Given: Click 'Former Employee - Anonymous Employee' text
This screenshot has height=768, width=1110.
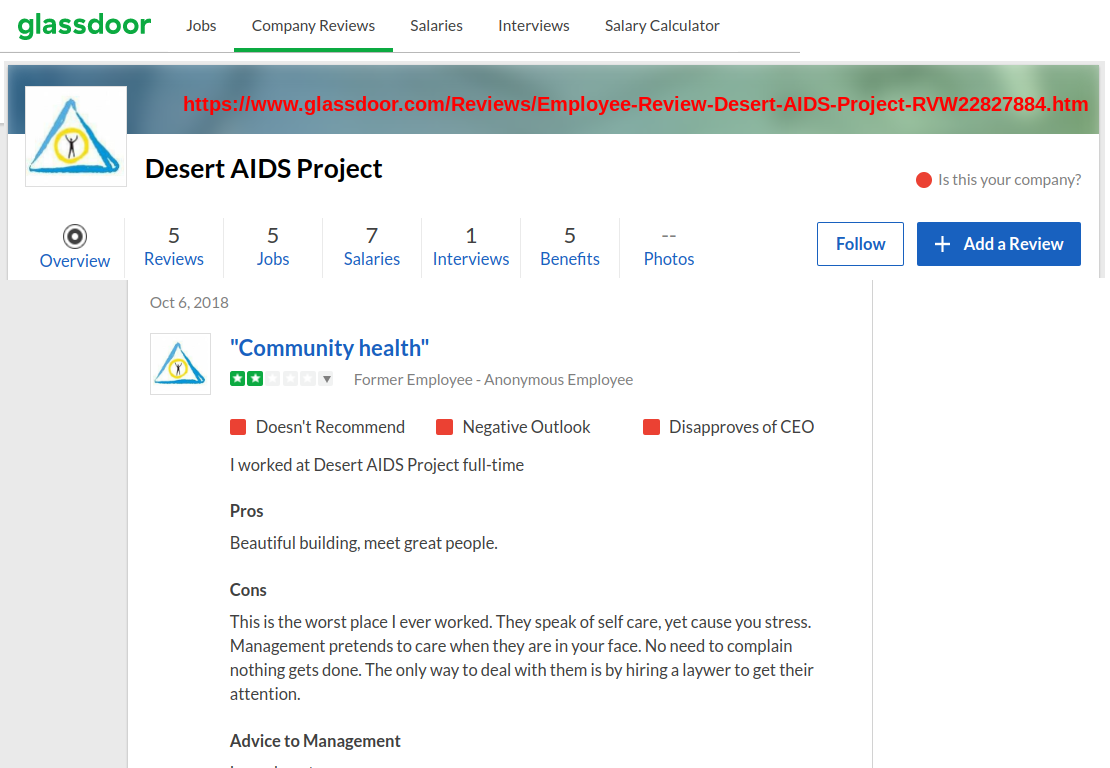Looking at the screenshot, I should click(x=493, y=380).
